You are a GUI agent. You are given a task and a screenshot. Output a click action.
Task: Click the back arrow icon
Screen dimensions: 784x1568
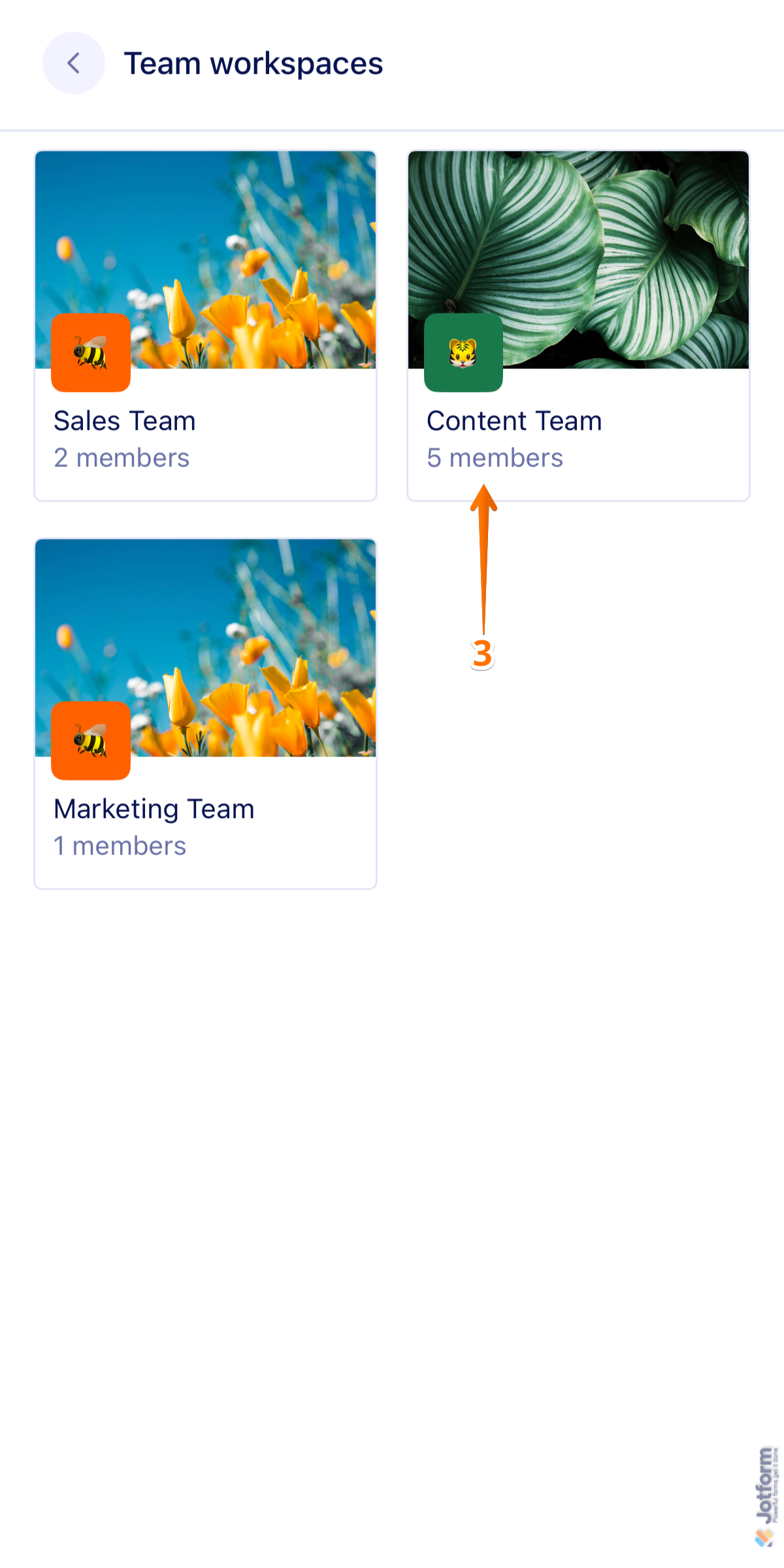tap(73, 63)
